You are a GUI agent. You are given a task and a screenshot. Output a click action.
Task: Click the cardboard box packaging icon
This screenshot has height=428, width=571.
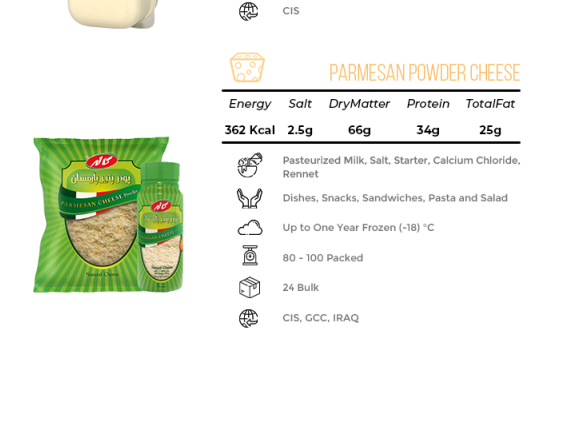tap(249, 287)
